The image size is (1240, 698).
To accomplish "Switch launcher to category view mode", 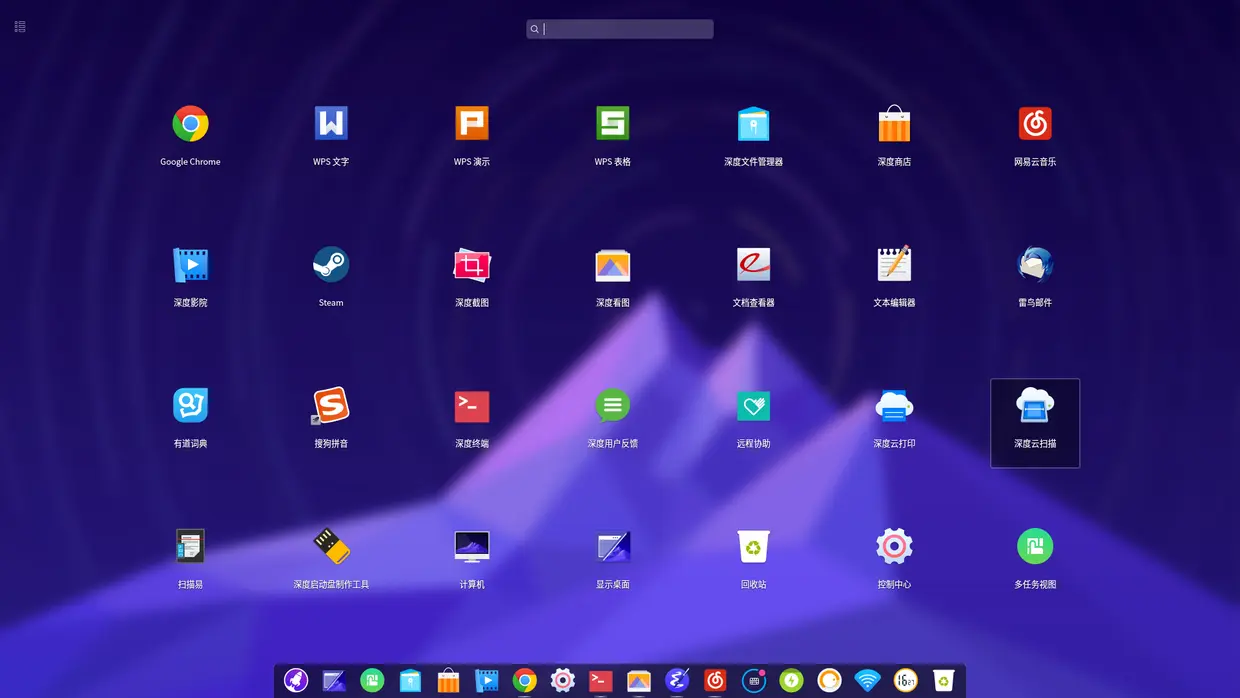I will point(20,27).
